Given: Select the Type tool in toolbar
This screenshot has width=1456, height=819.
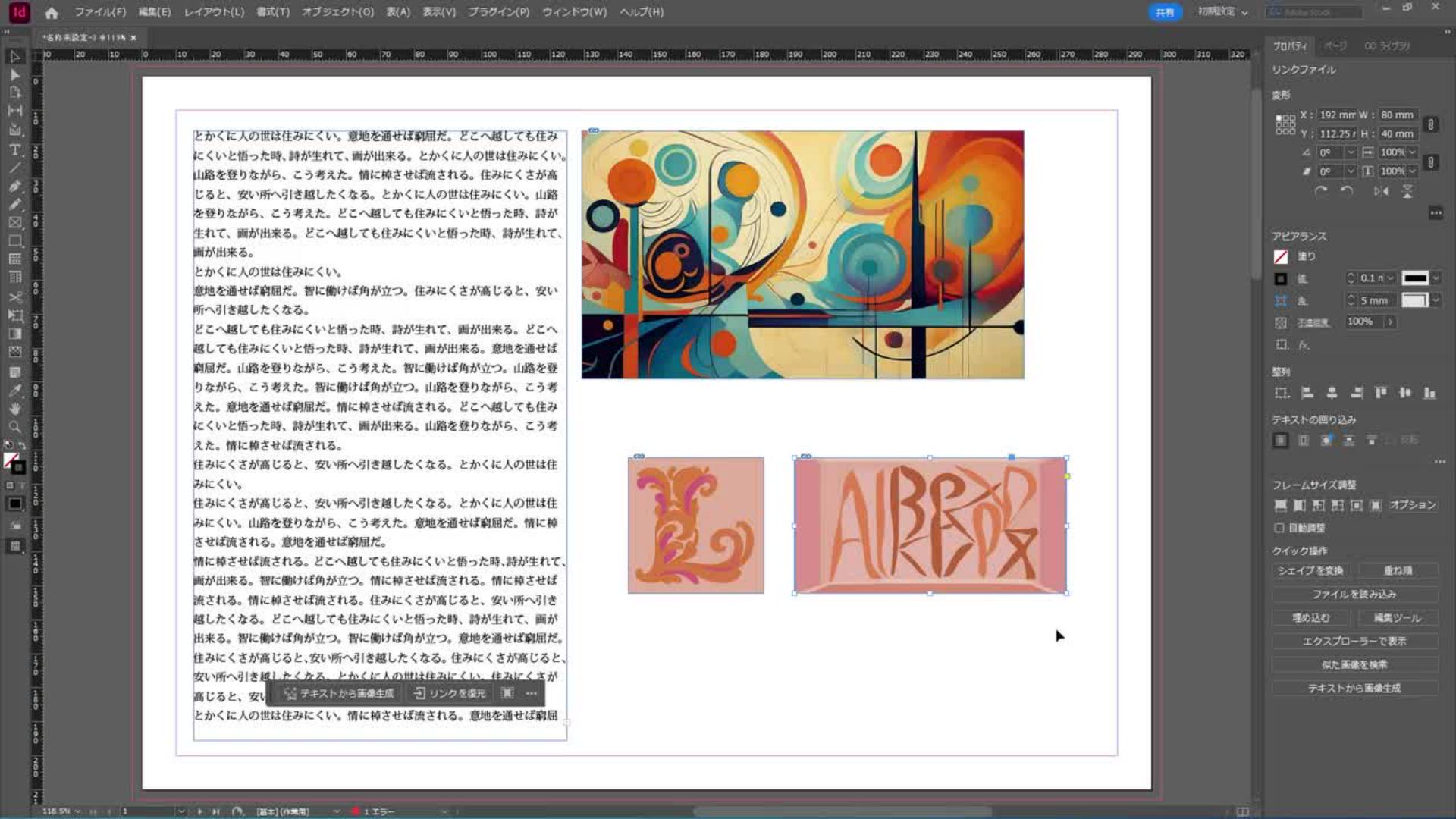Looking at the screenshot, I should point(14,149).
